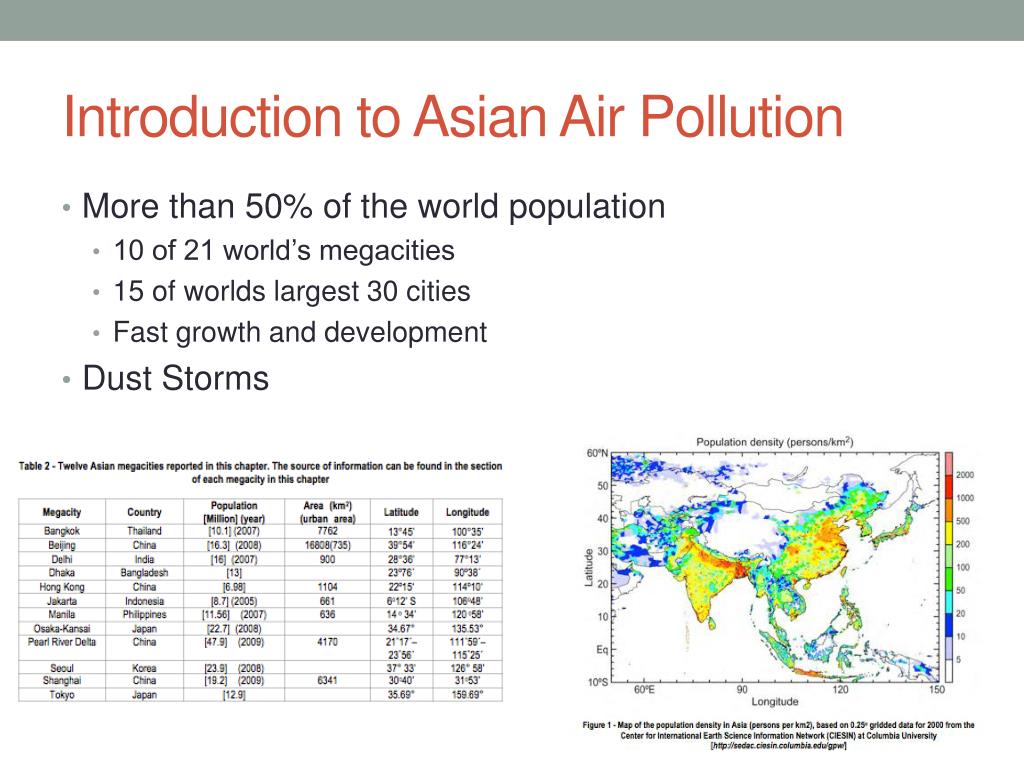Select the 'Population [Million] (year)' header

[234, 512]
